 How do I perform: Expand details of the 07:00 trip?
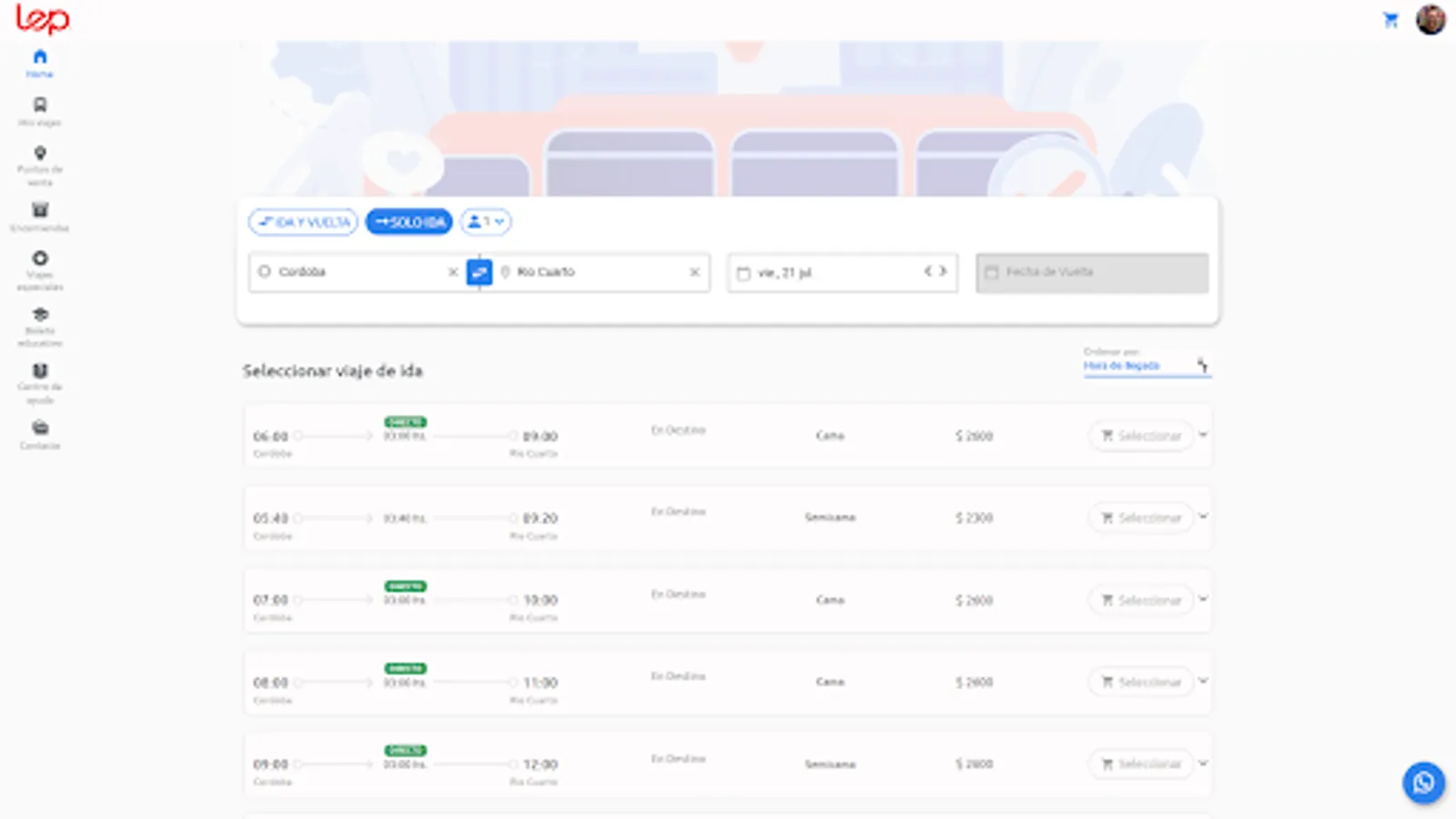(x=1203, y=599)
